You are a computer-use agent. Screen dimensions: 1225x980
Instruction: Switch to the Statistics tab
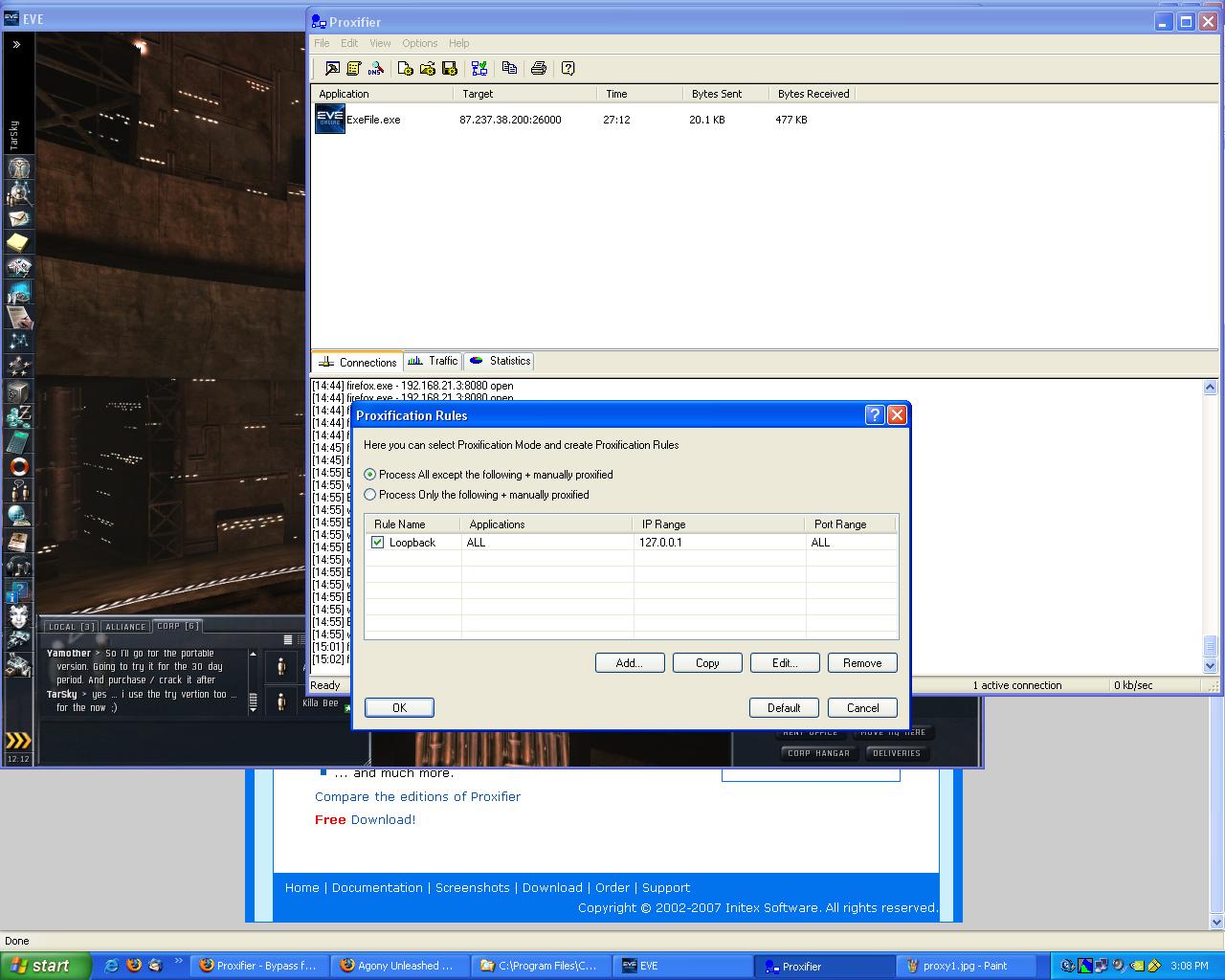click(499, 361)
